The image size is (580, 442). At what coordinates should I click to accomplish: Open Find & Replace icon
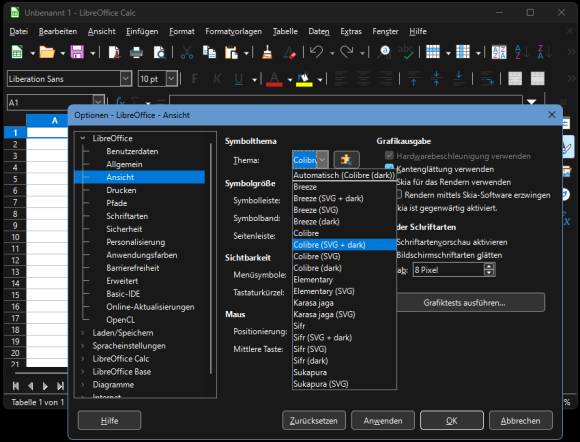[x=384, y=52]
